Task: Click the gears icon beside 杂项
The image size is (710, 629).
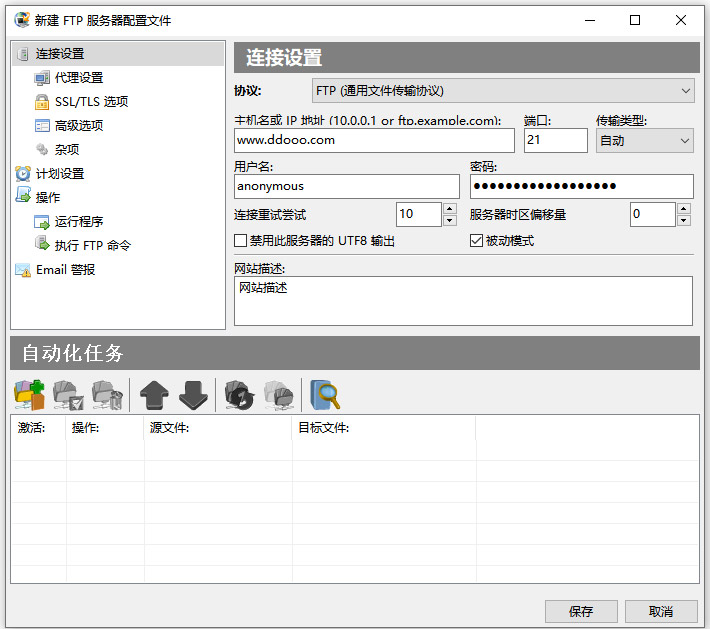Action: click(x=42, y=149)
